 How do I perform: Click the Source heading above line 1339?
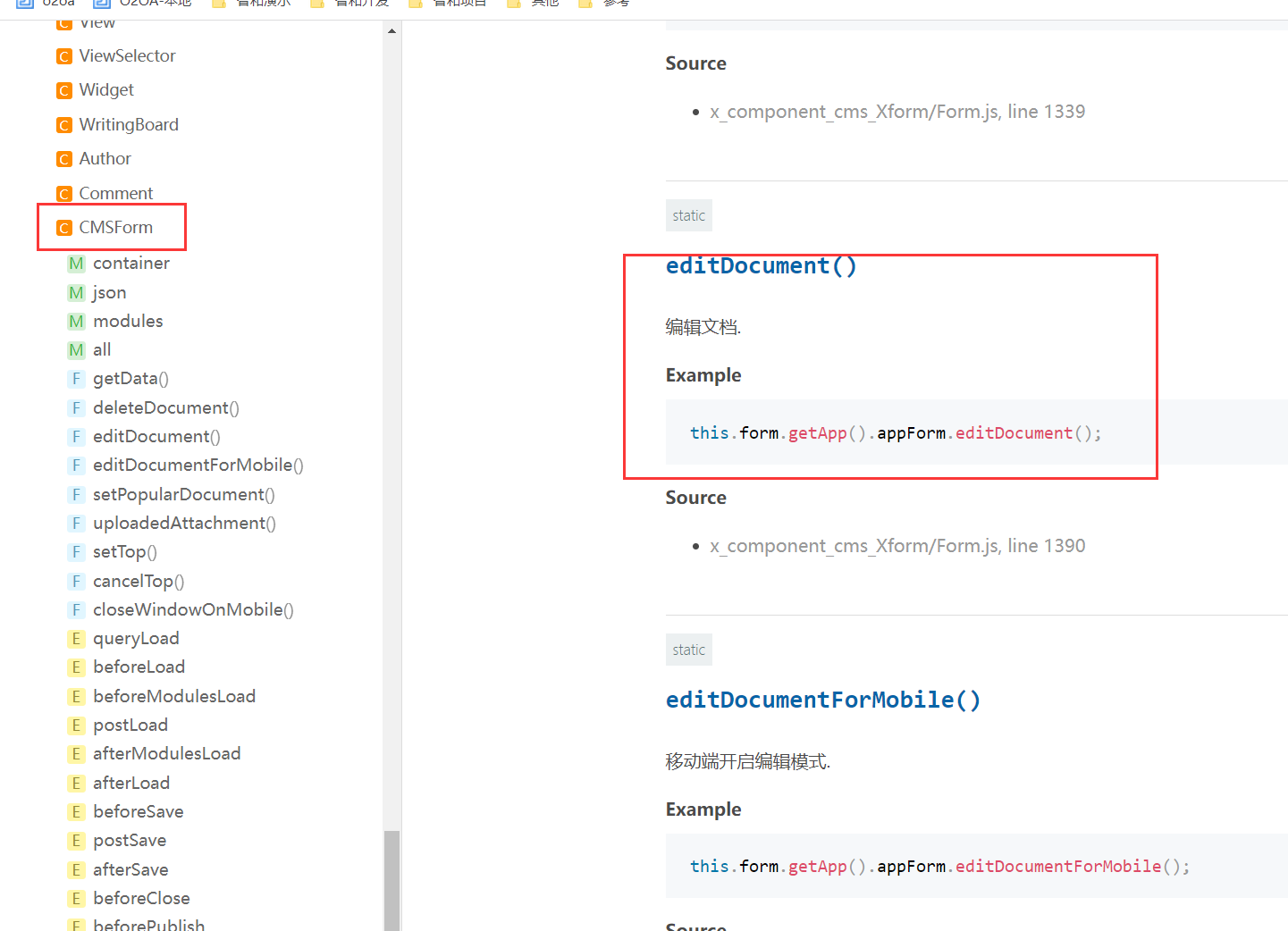pyautogui.click(x=696, y=63)
